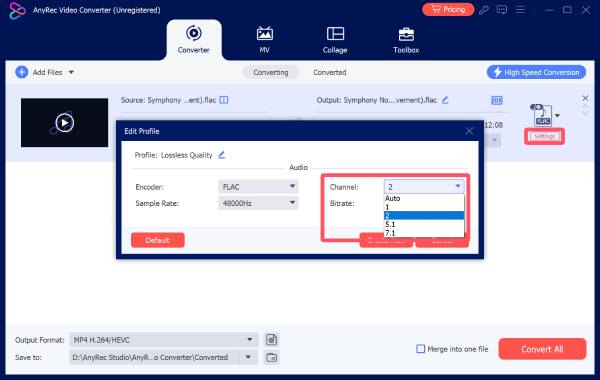The width and height of the screenshot is (600, 380).
Task: Open the source file info icon
Action: click(224, 100)
